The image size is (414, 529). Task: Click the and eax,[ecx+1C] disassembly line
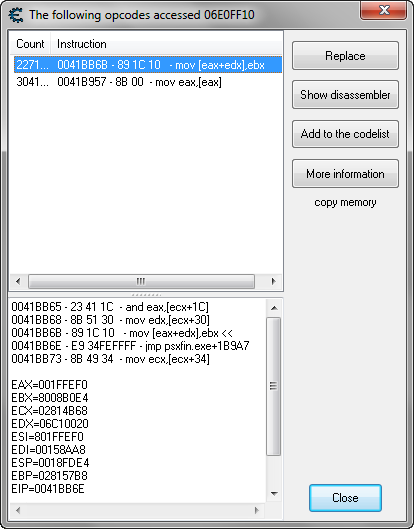pyautogui.click(x=110, y=307)
